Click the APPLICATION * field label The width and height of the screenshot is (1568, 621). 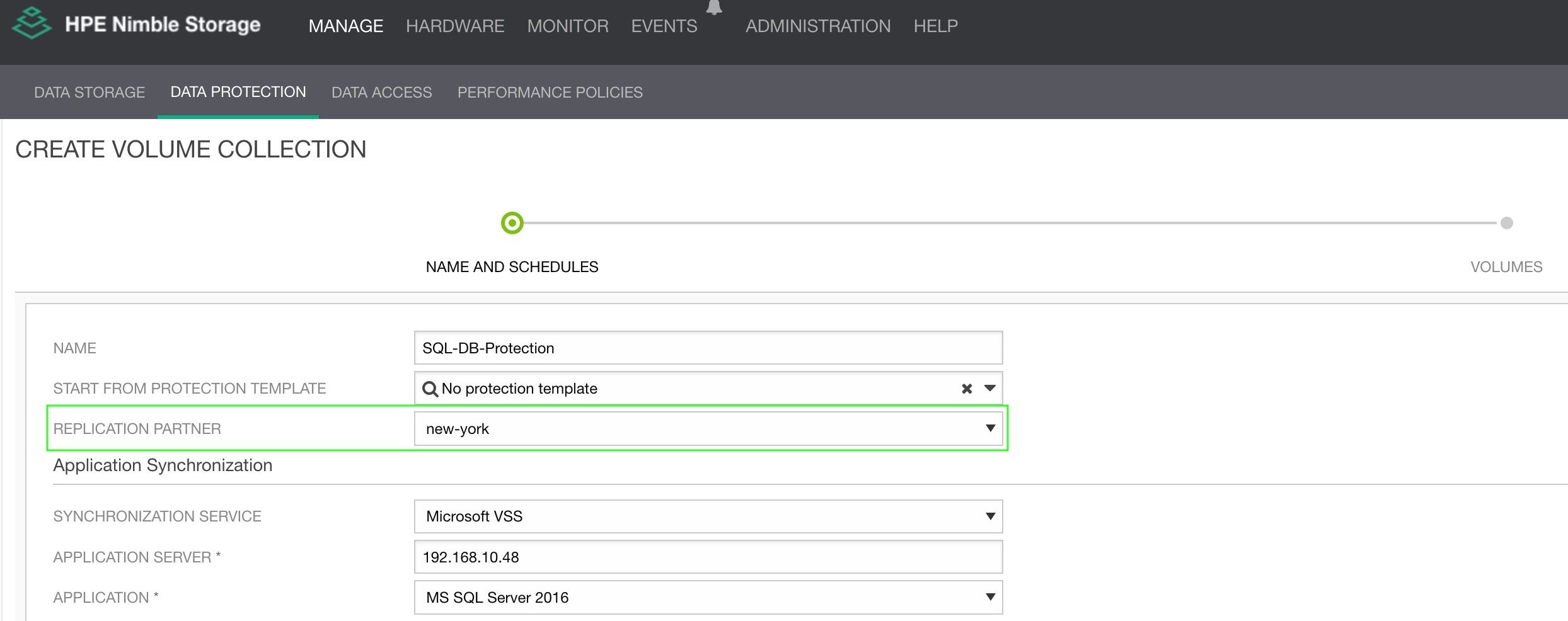[106, 598]
